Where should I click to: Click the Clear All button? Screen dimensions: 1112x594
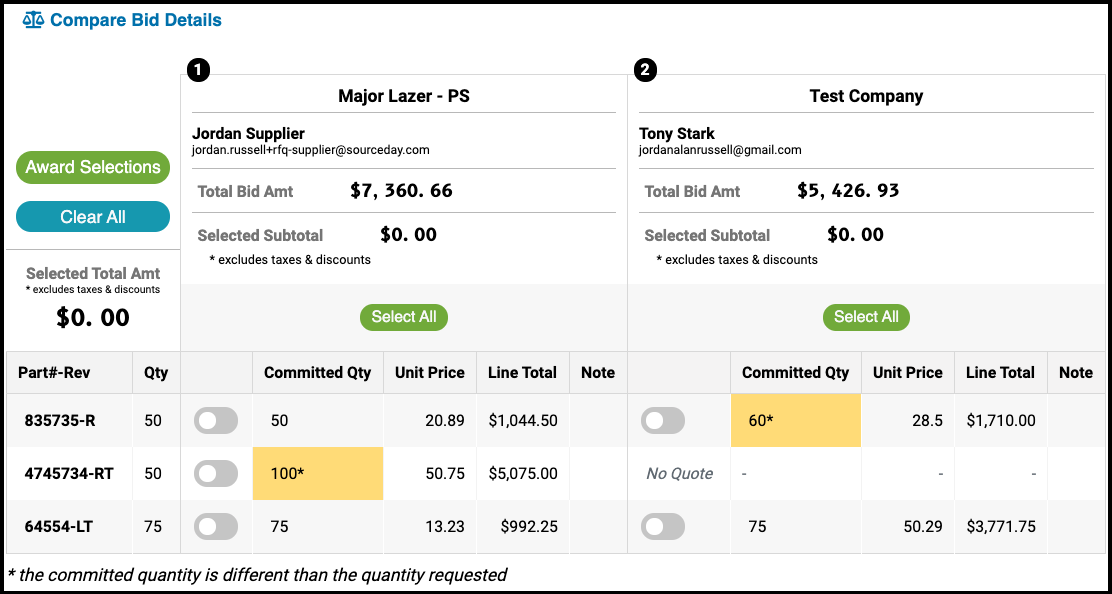[x=93, y=217]
